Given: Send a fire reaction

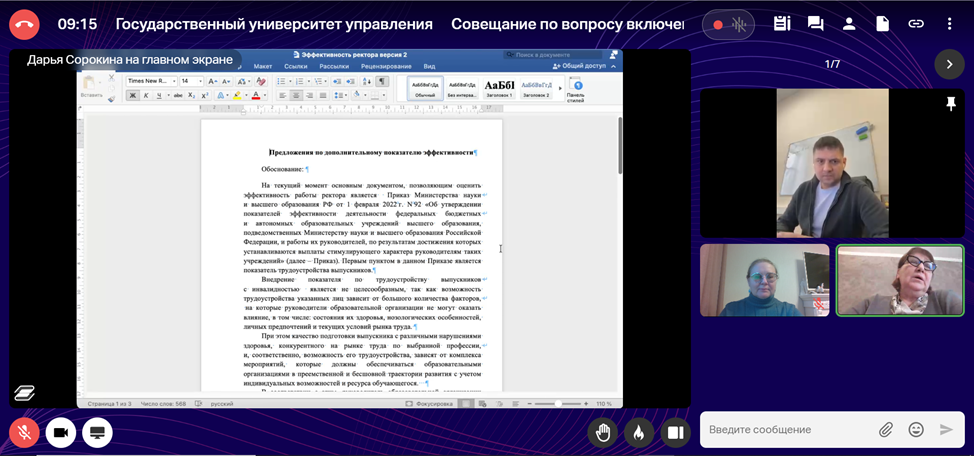Looking at the screenshot, I should click(x=639, y=432).
